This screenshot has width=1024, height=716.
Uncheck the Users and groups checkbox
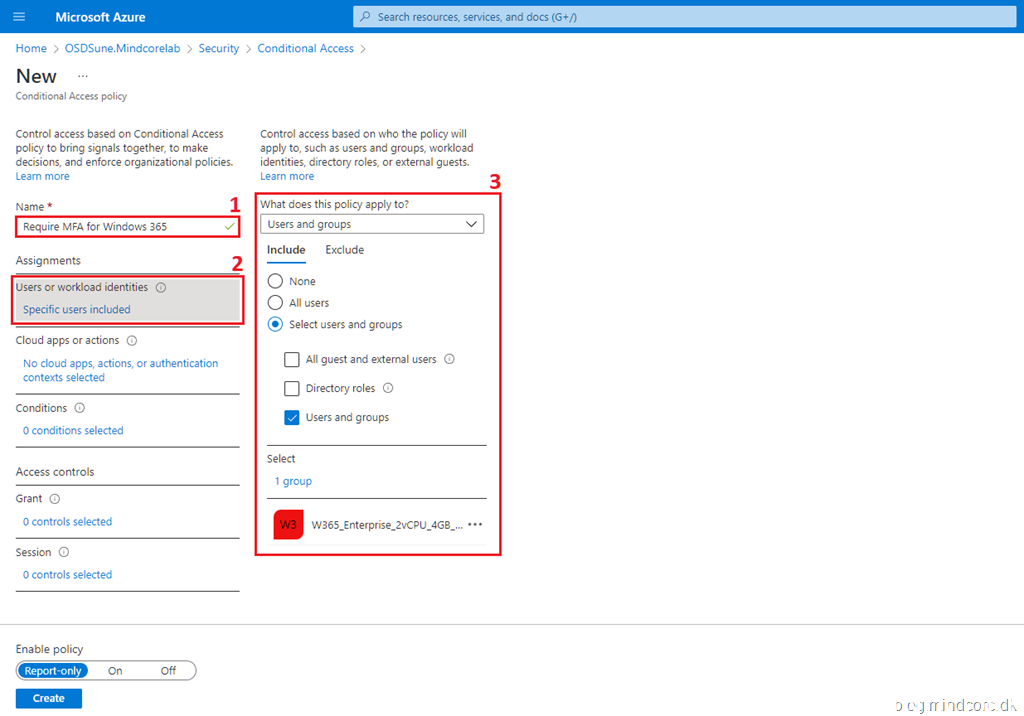292,418
